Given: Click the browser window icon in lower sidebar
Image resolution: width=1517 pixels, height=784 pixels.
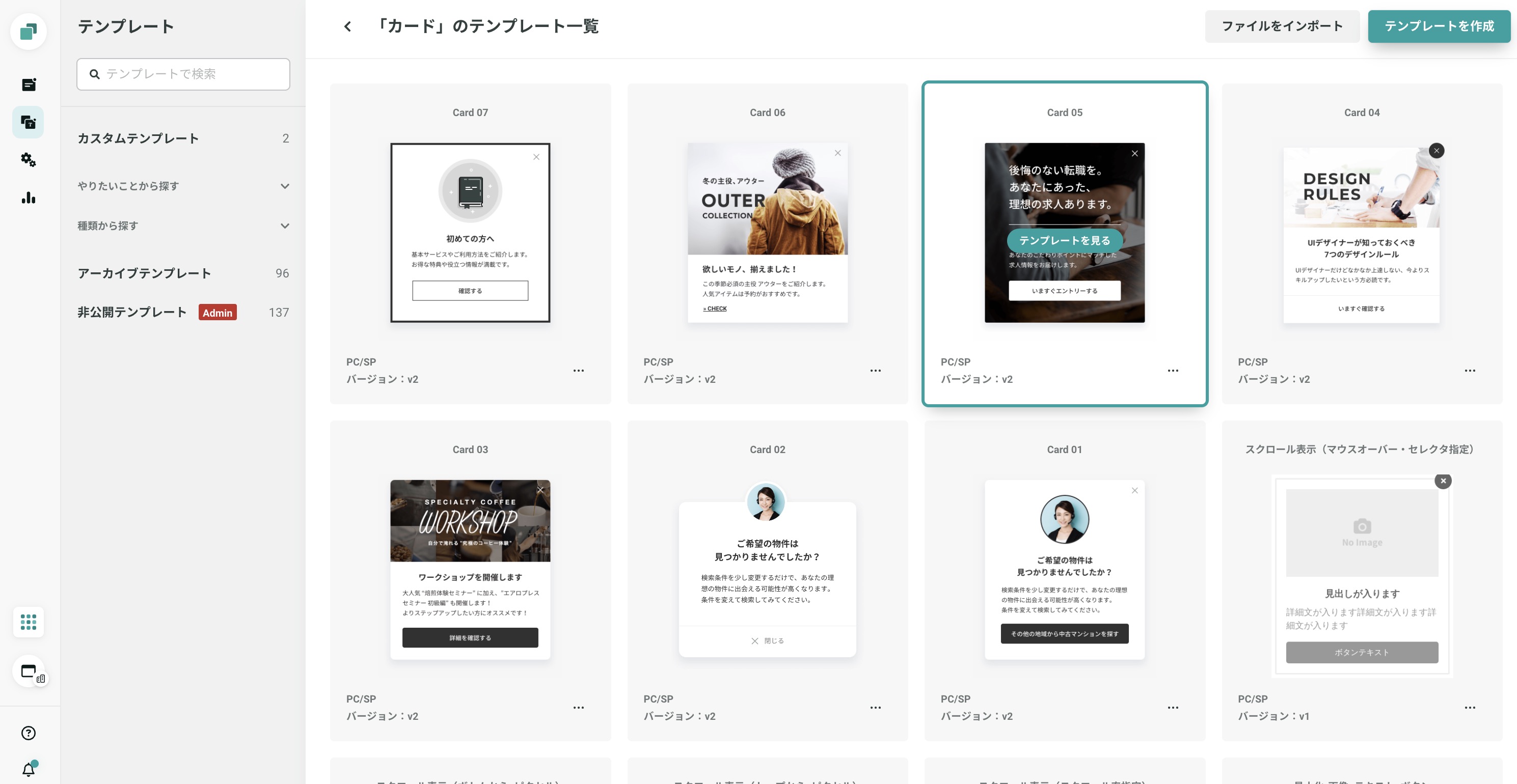Looking at the screenshot, I should coord(28,671).
